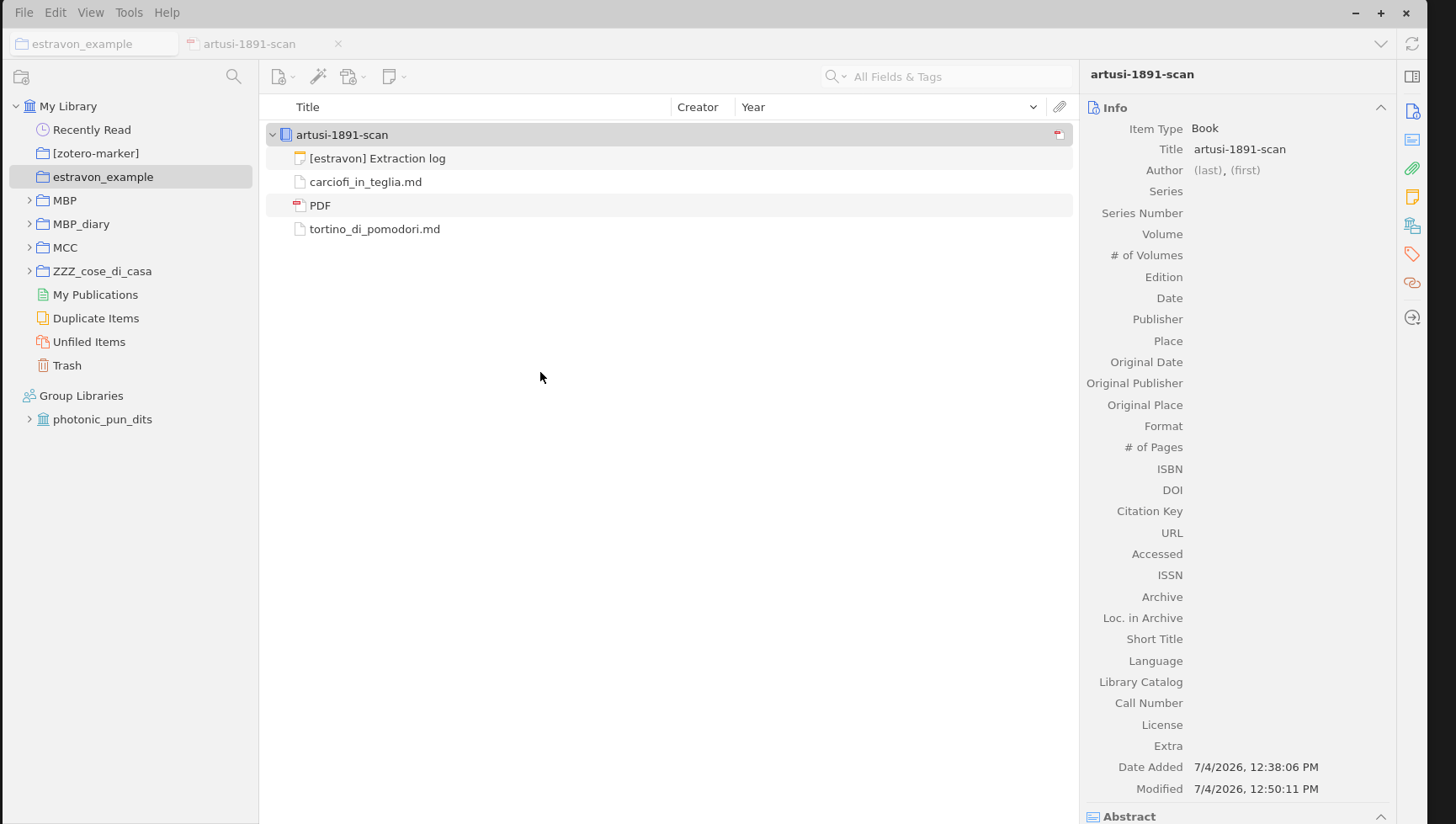Open search mode dropdown magnifier
The height and width of the screenshot is (824, 1456).
point(836,77)
